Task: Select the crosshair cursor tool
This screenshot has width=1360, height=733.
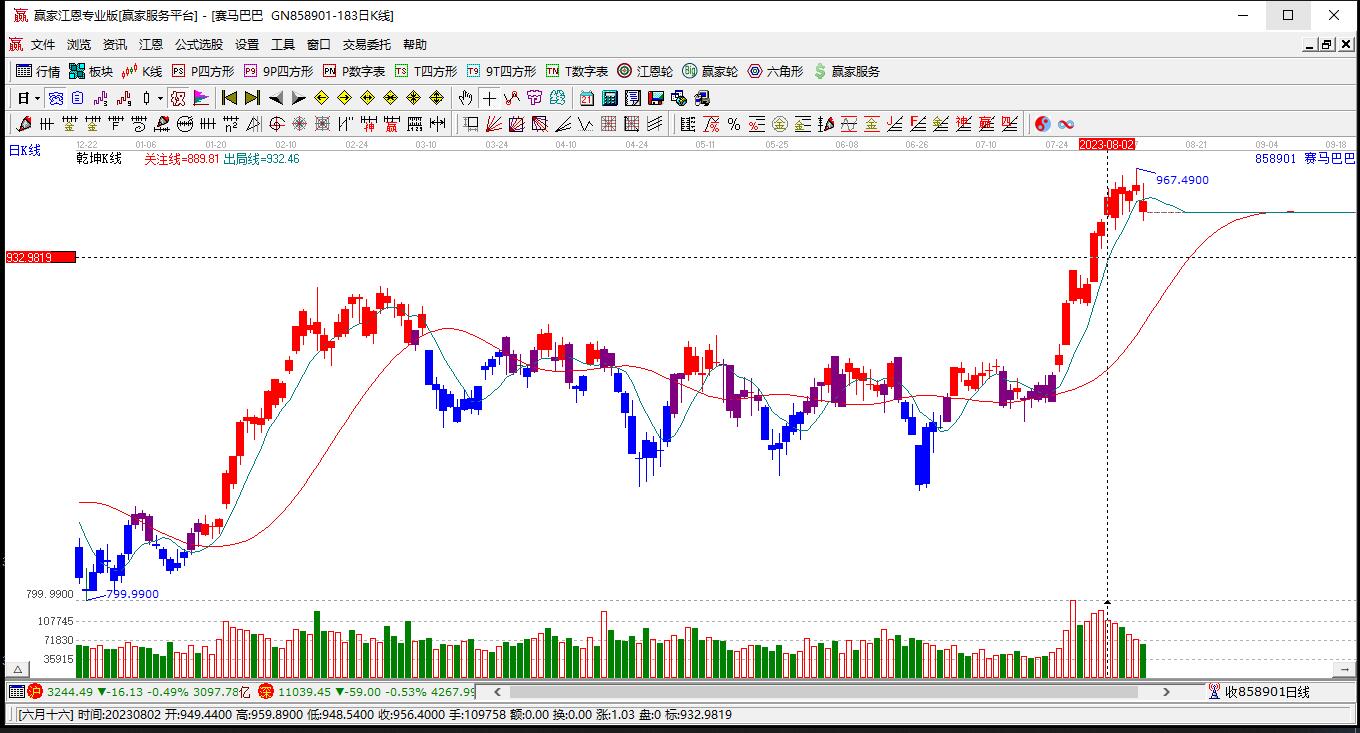Action: pyautogui.click(x=489, y=98)
